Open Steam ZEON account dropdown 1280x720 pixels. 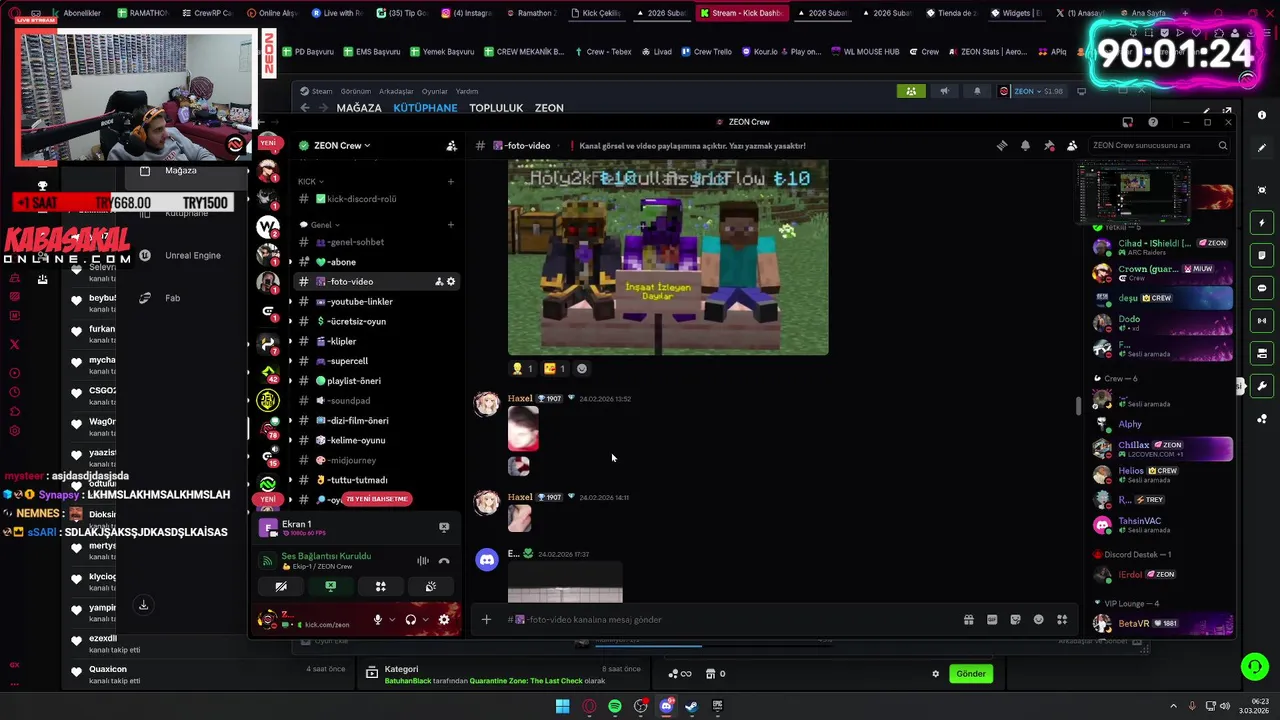(1031, 91)
